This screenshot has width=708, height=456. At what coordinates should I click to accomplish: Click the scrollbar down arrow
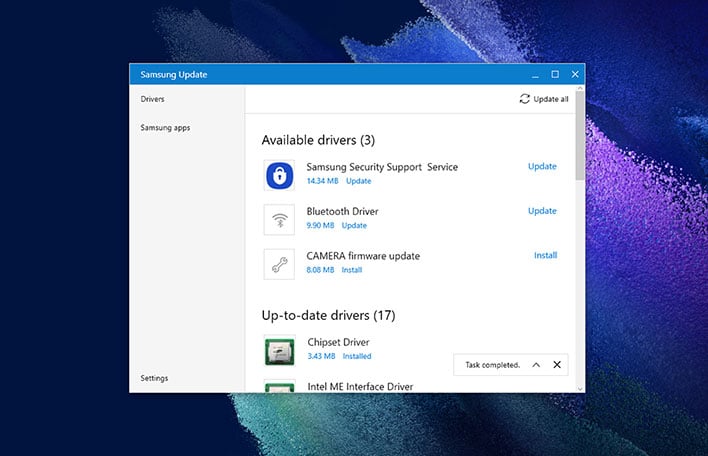[x=580, y=389]
